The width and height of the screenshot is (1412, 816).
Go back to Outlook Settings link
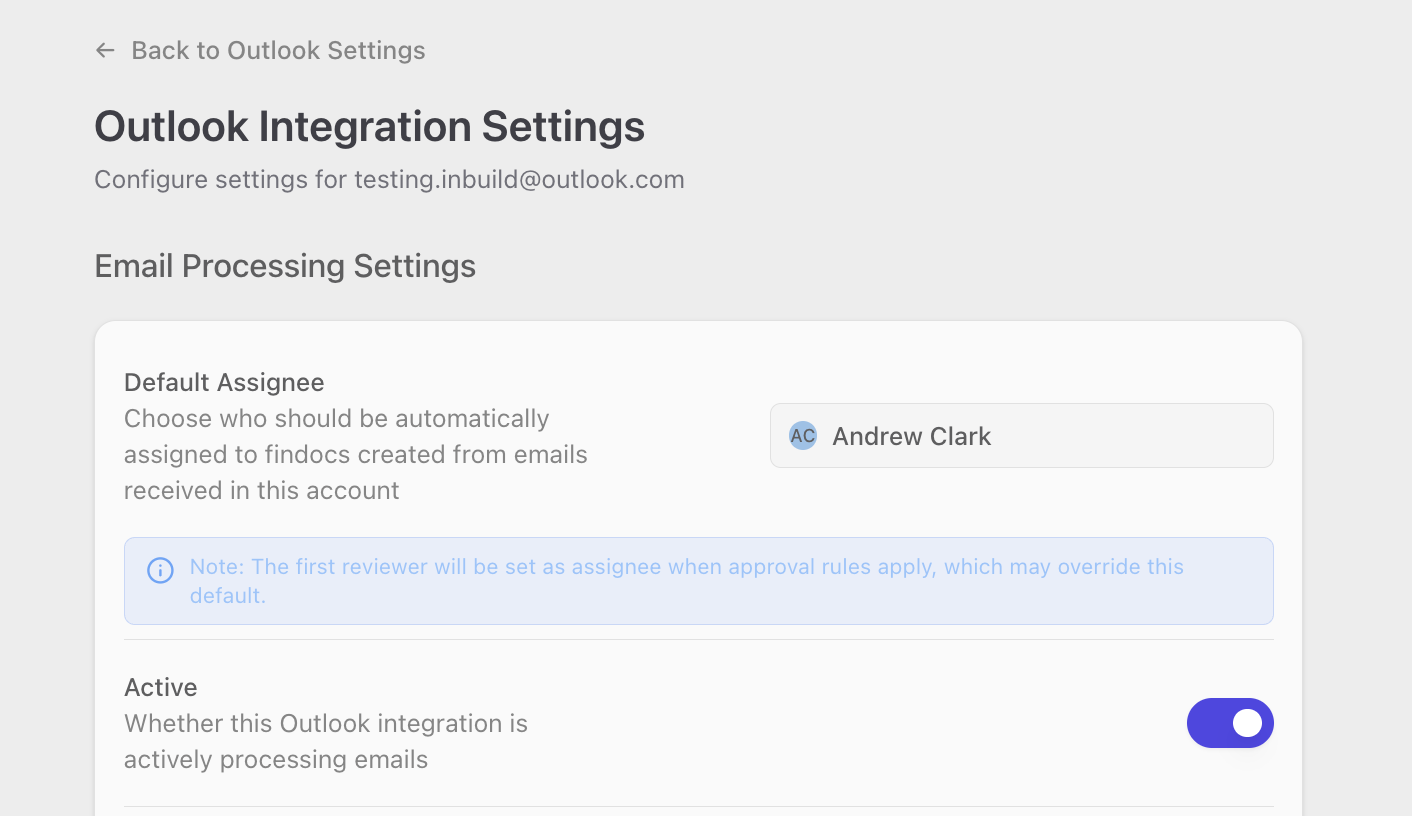[x=260, y=50]
